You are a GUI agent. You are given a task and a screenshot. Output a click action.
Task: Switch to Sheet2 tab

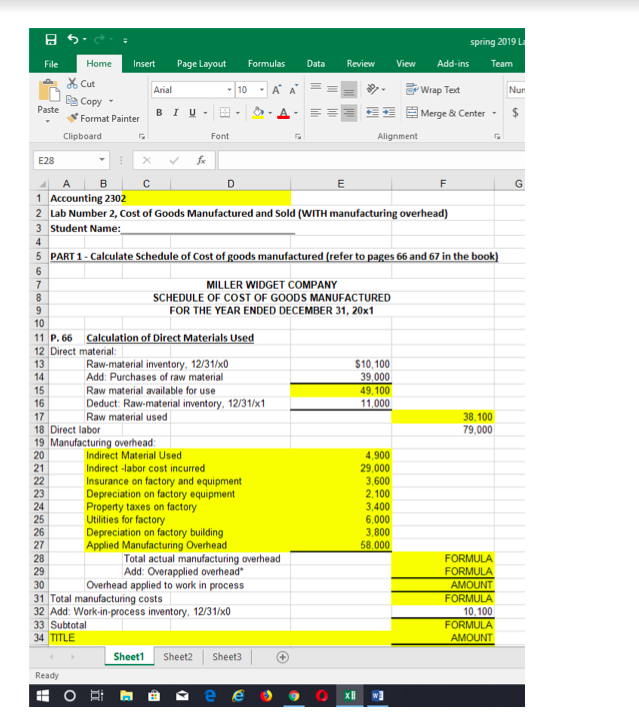click(178, 657)
